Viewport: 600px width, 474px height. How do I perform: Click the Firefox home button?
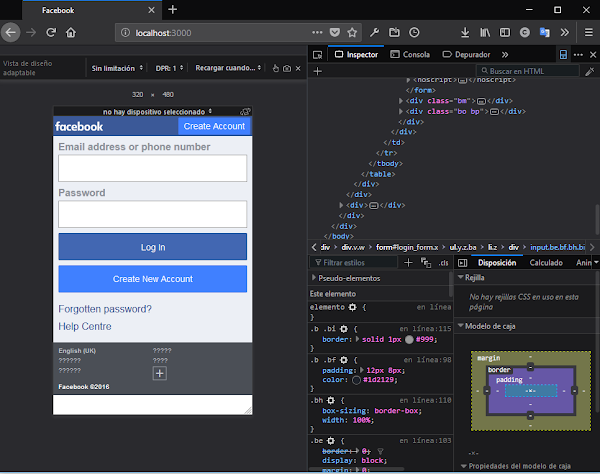point(72,33)
